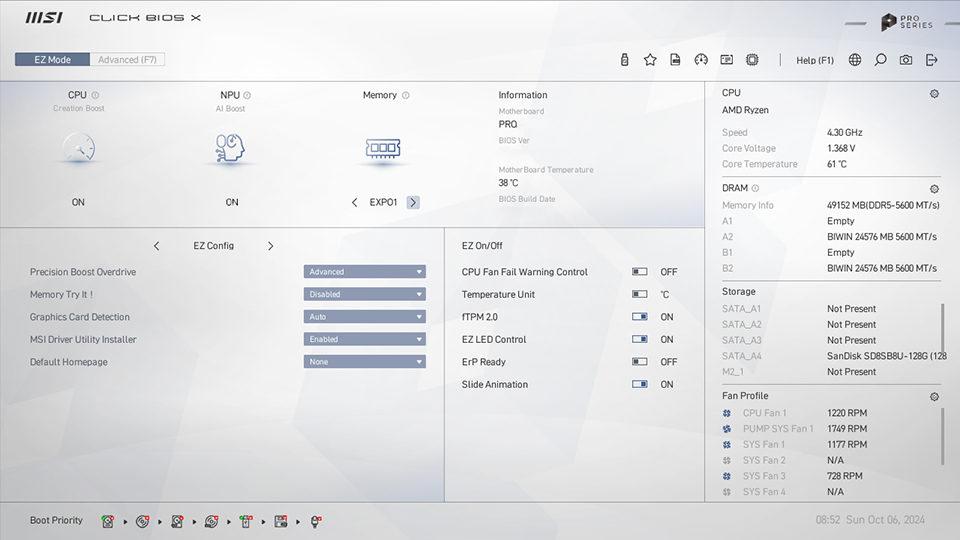The width and height of the screenshot is (960, 540).
Task: Toggle CPU Fan Fail Warning Control
Action: 640,272
